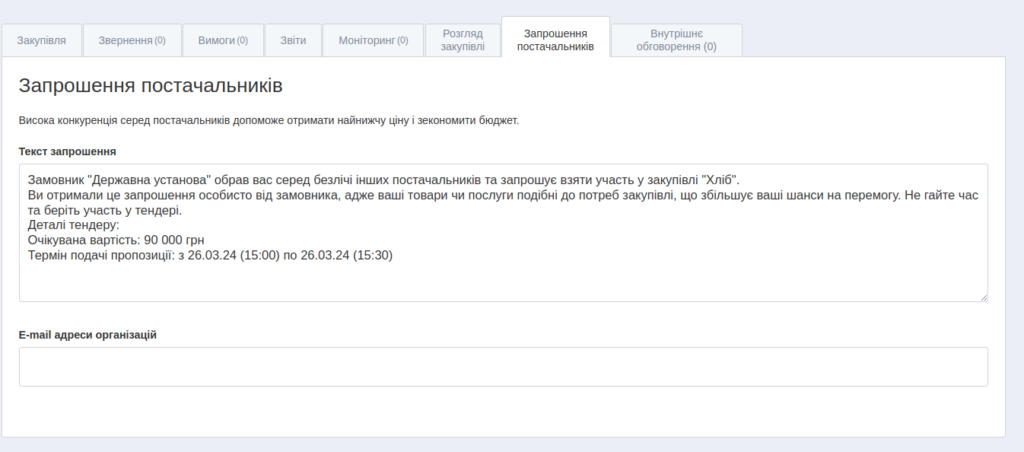
Task: Click the textarea resize handle corner
Action: [x=983, y=297]
